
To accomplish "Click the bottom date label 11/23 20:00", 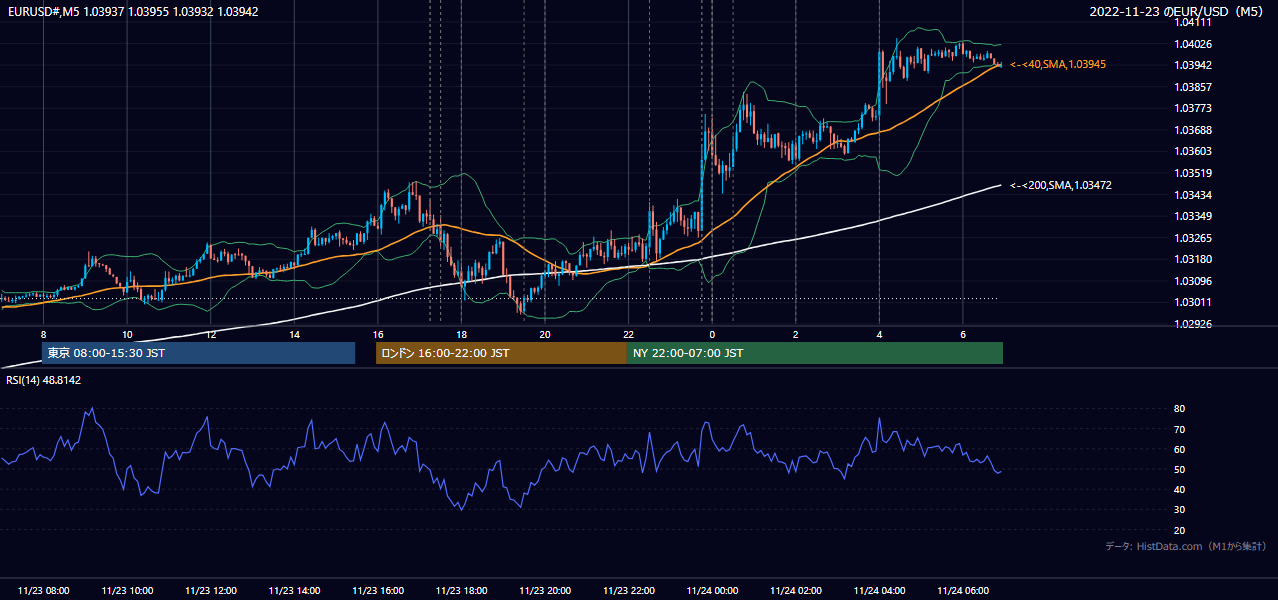I will click(545, 591).
